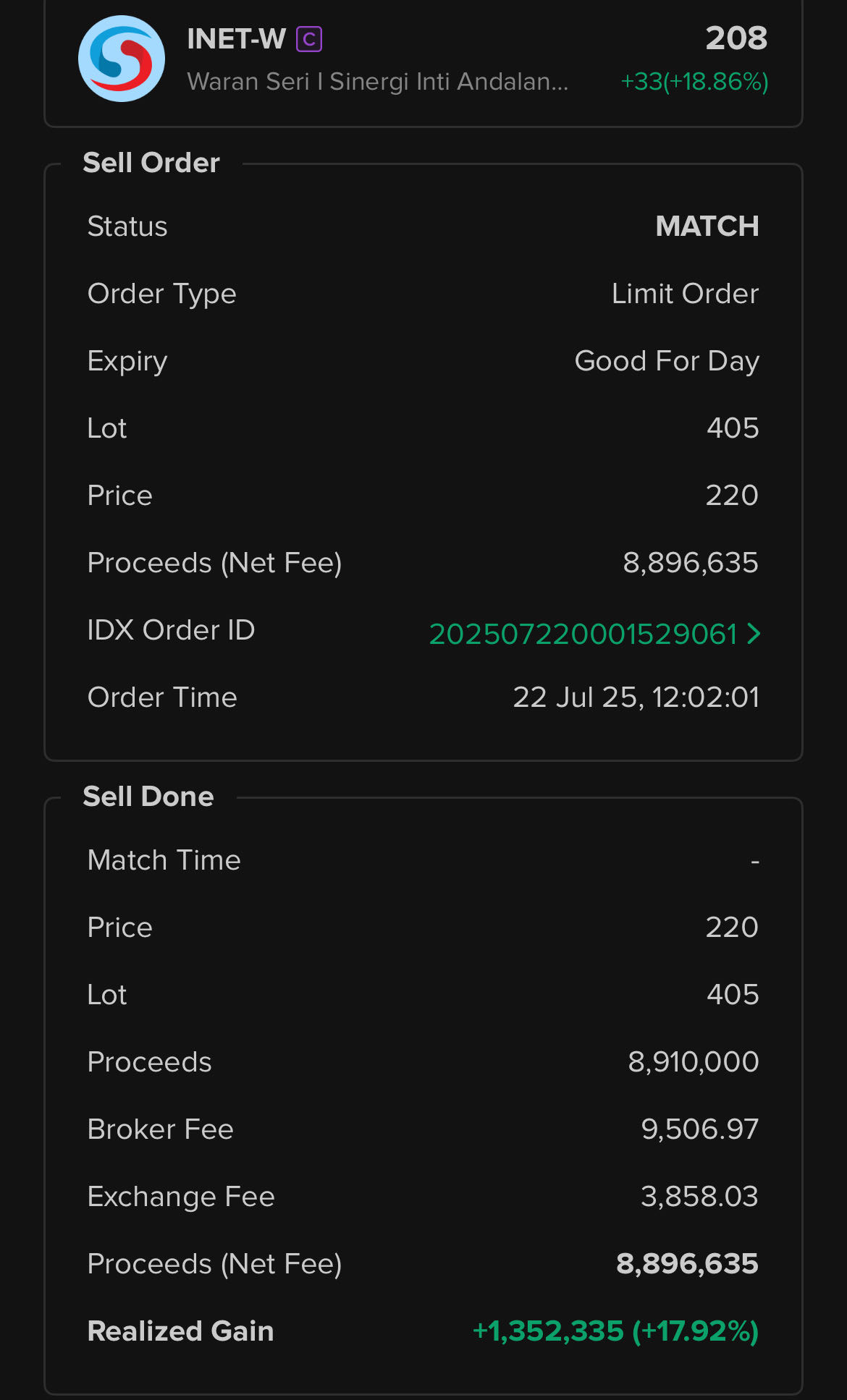This screenshot has height=1400, width=847.
Task: Tap the Sell Done section header
Action: click(148, 797)
